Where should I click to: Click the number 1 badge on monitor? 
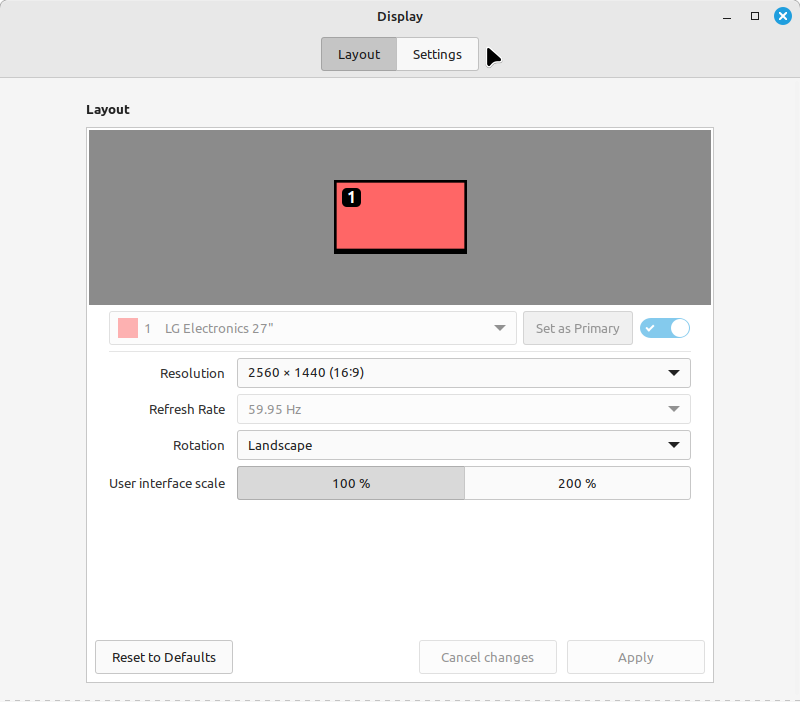pos(352,197)
